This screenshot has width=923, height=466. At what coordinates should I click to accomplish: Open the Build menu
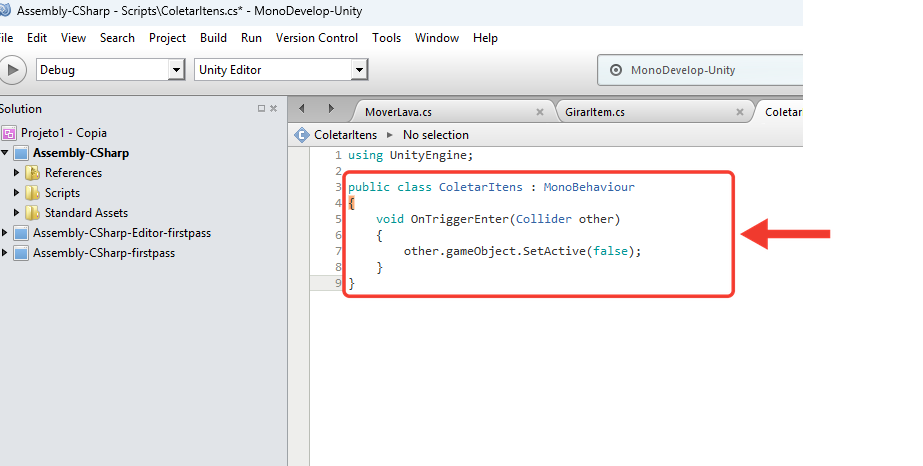pos(213,38)
